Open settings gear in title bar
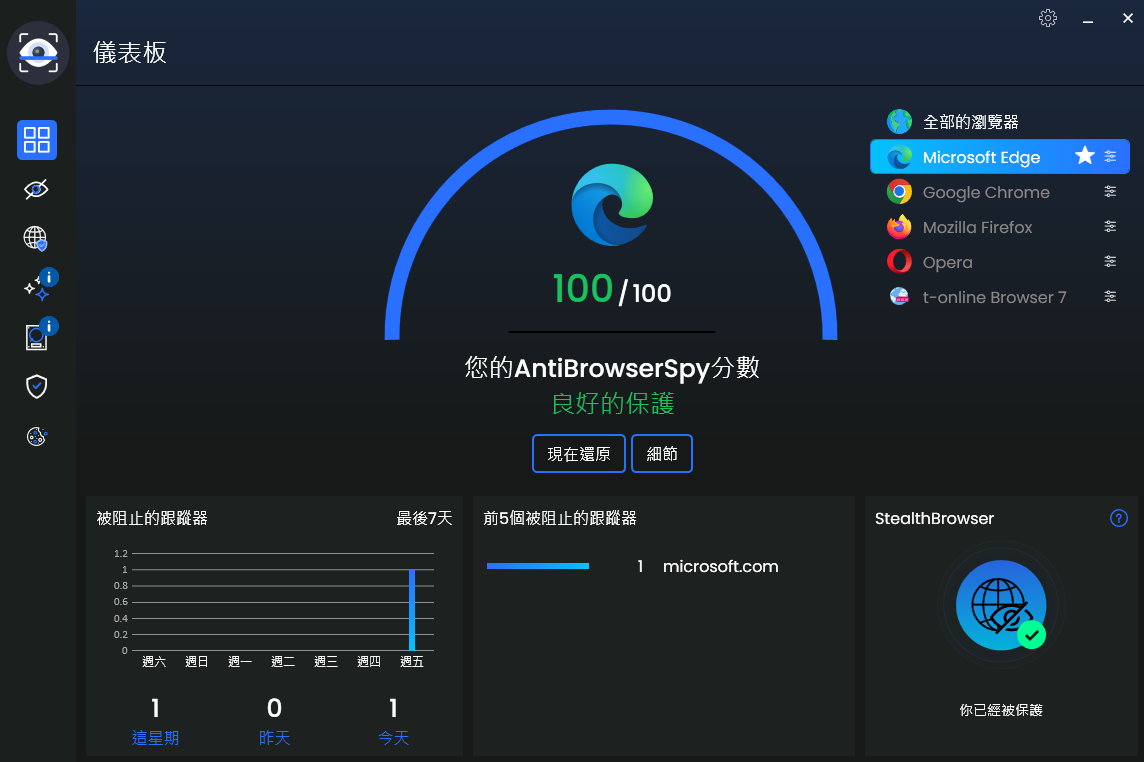 tap(1048, 18)
